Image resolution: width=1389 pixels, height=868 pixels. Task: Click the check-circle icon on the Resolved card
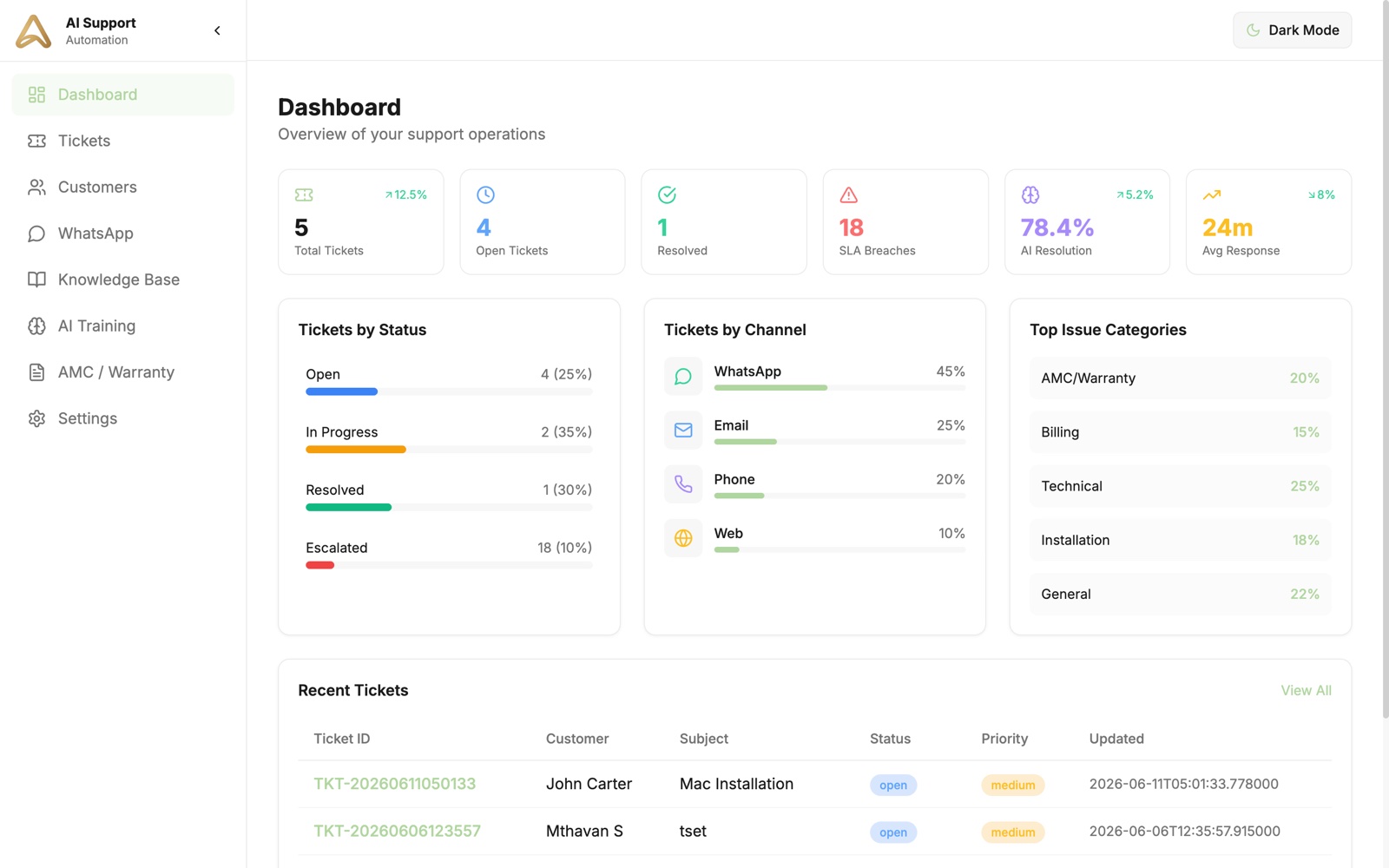tap(667, 194)
